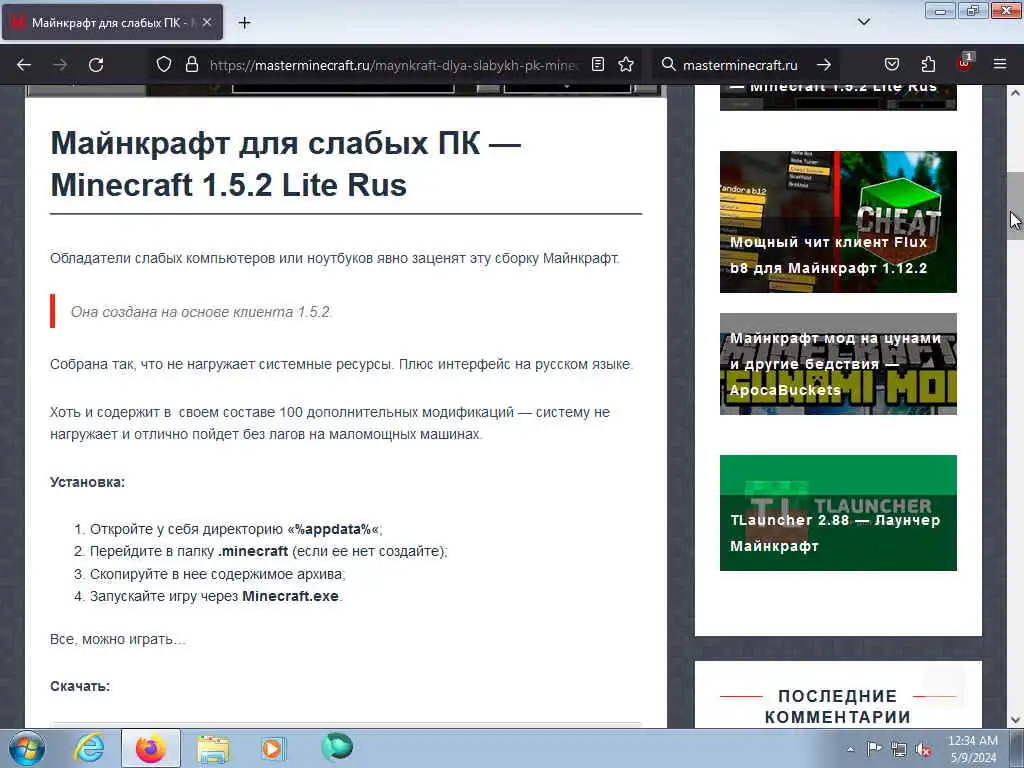Click the ПОСЛЕДНИЕ КОММЕНТАРИИ widget heading
Screen dimensions: 1024x768
click(x=838, y=707)
